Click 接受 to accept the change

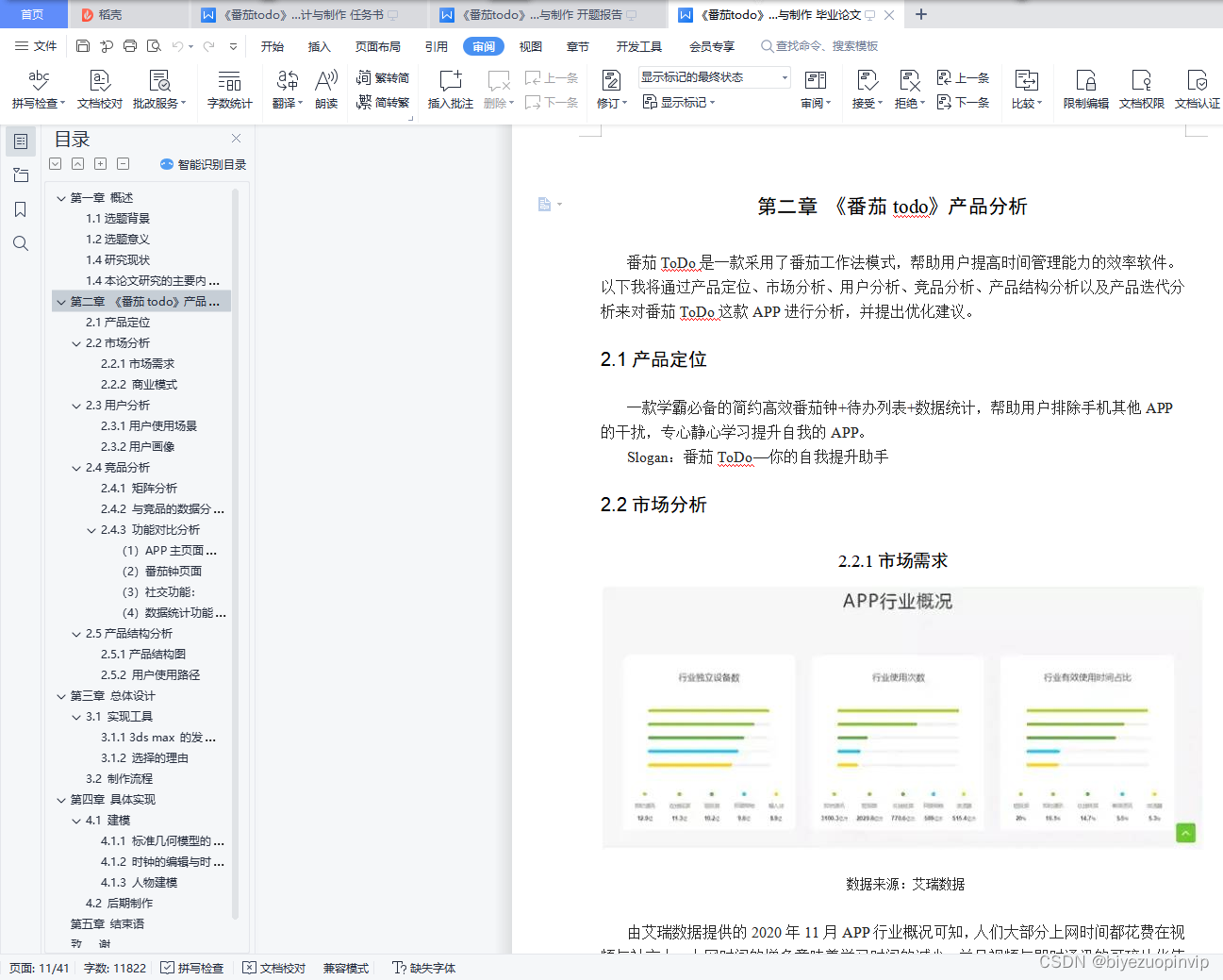pyautogui.click(x=867, y=90)
